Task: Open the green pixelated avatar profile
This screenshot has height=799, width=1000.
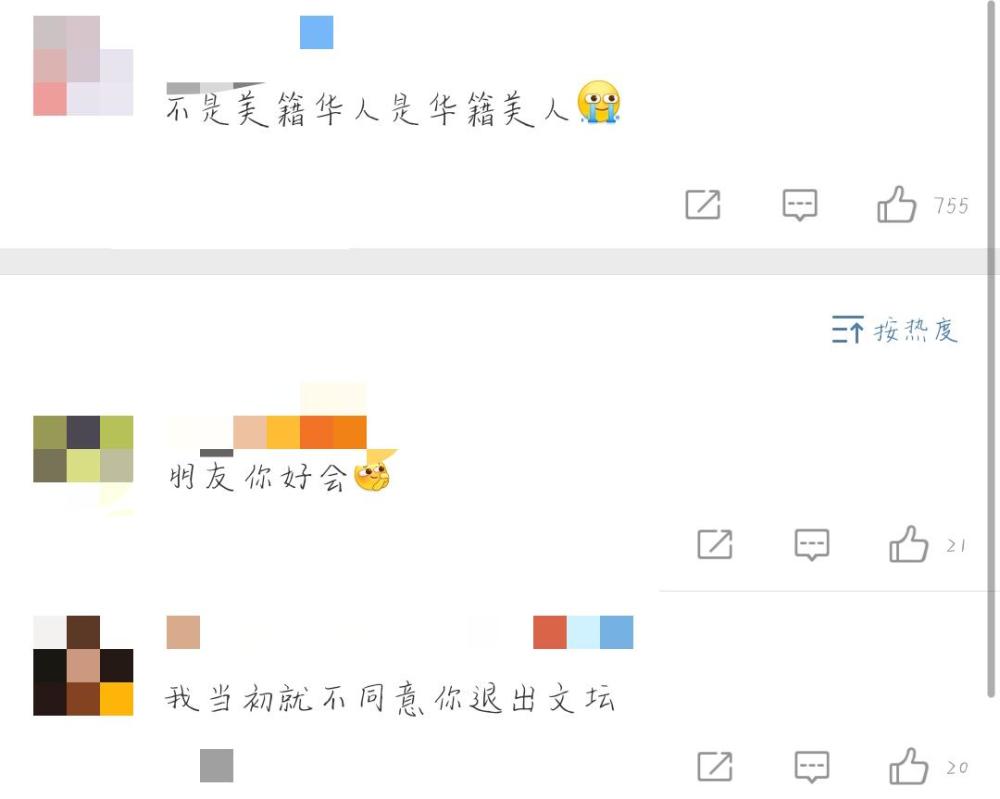Action: pyautogui.click(x=83, y=449)
